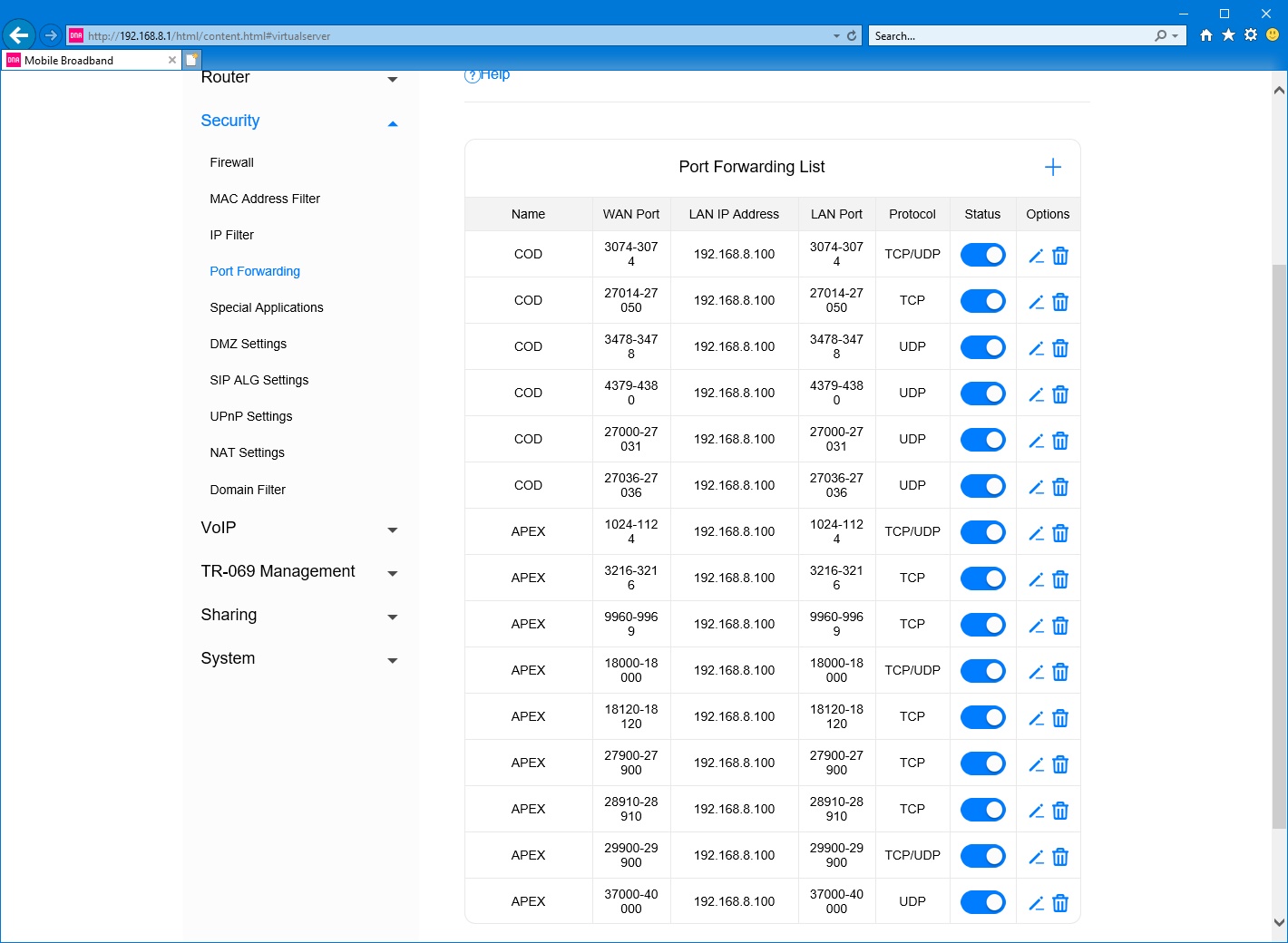This screenshot has width=1288, height=943.
Task: Disable the COD 3478-3478 UDP rule
Action: pos(982,347)
